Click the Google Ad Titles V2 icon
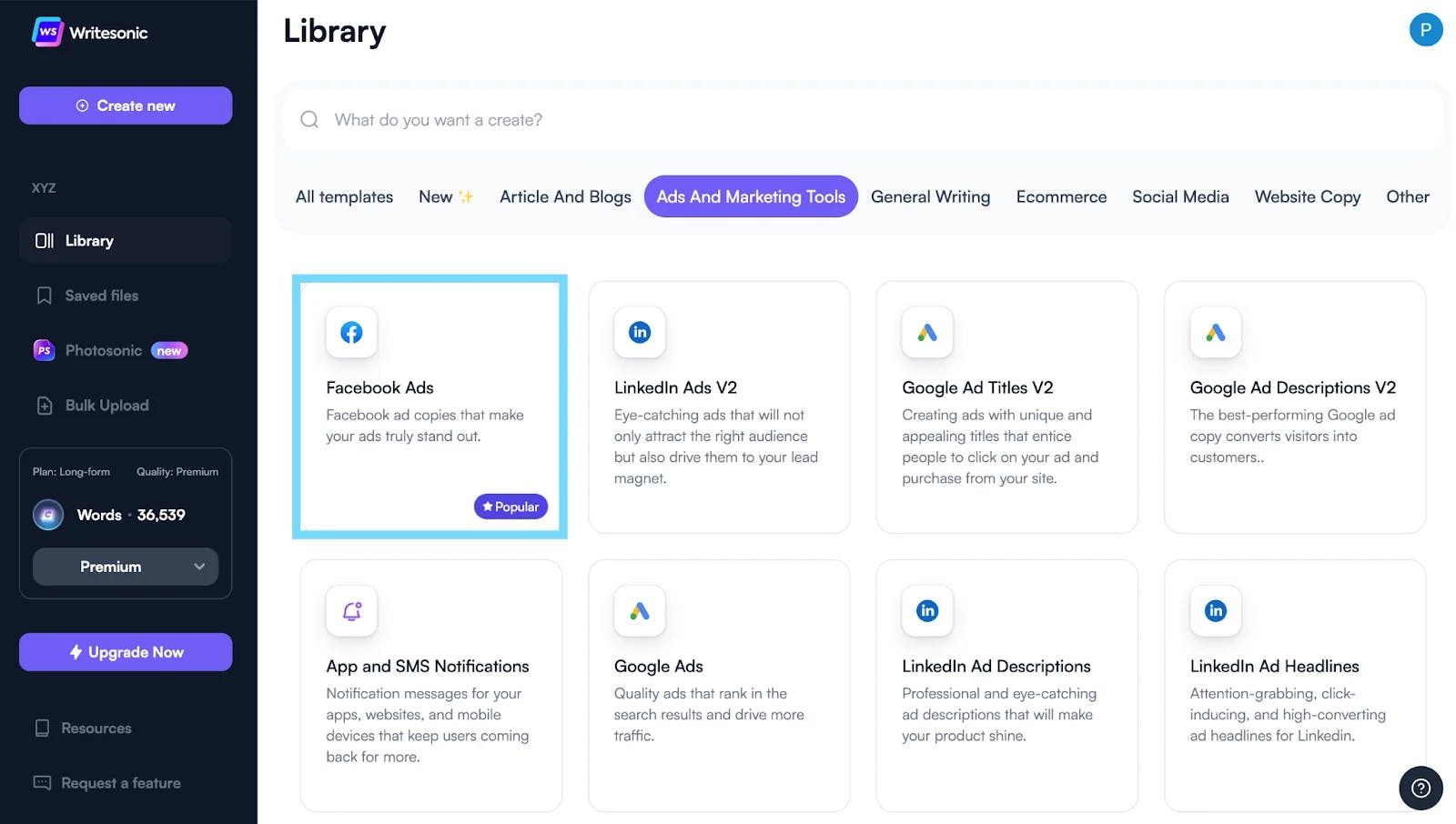The image size is (1456, 824). (926, 332)
